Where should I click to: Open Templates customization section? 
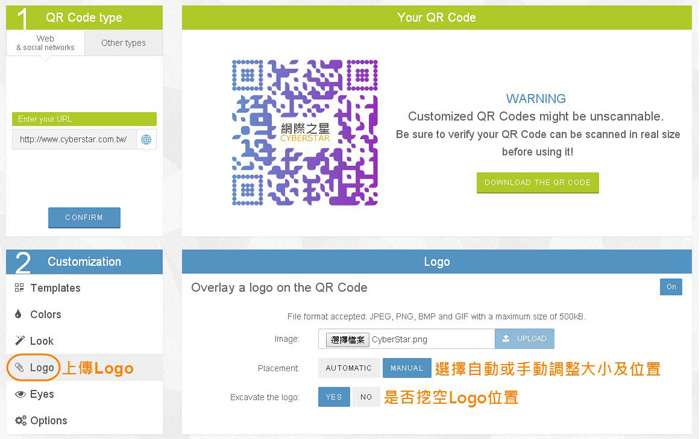click(x=84, y=288)
